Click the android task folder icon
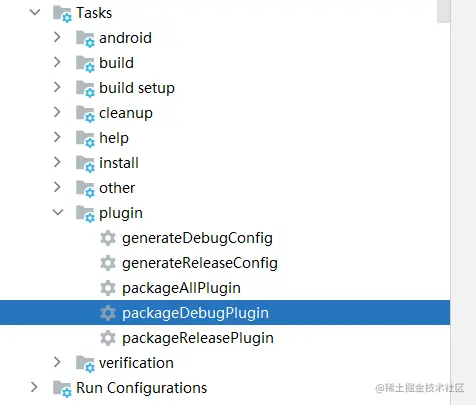476x405 pixels. coord(85,39)
